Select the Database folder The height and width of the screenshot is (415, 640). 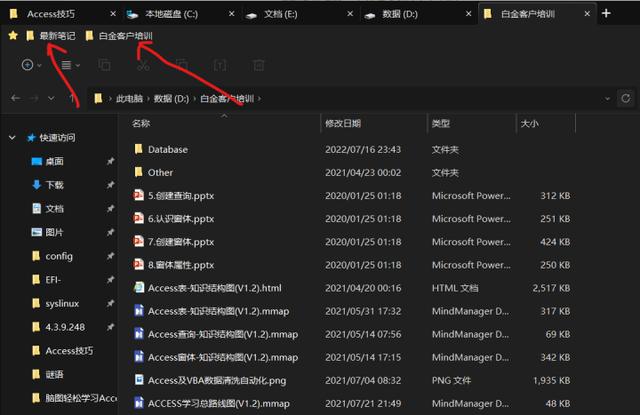[168, 149]
